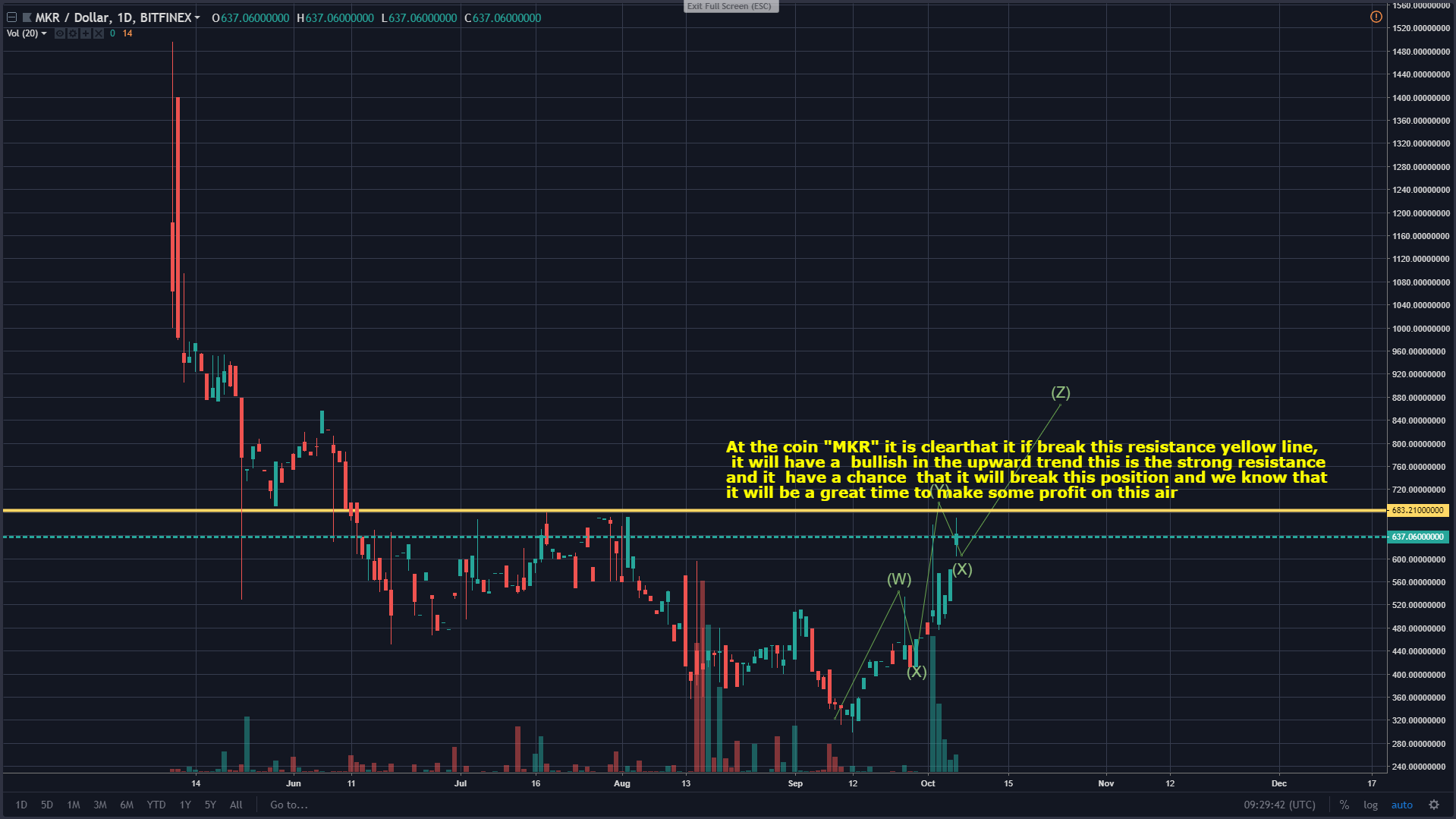This screenshot has height=819, width=1456.
Task: Select the 1D time range
Action: (21, 805)
